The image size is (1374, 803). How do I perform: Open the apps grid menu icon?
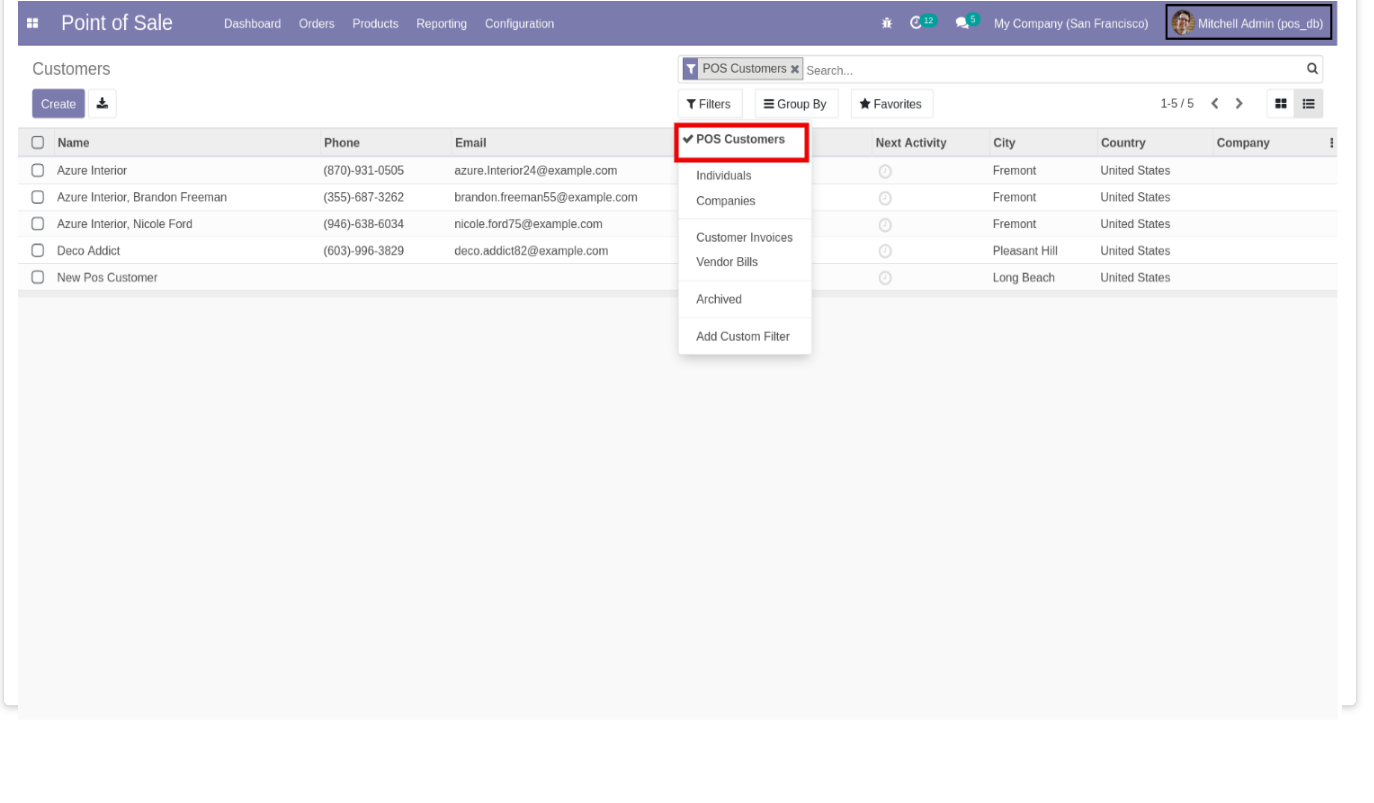coord(33,23)
